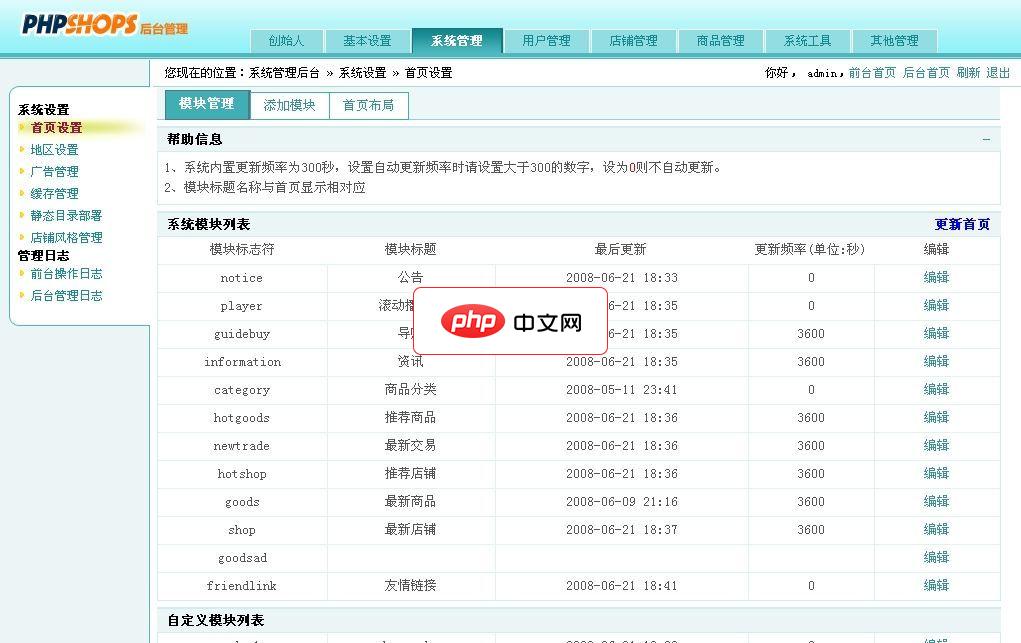
Task: Click 退出 to log out
Action: (x=998, y=72)
